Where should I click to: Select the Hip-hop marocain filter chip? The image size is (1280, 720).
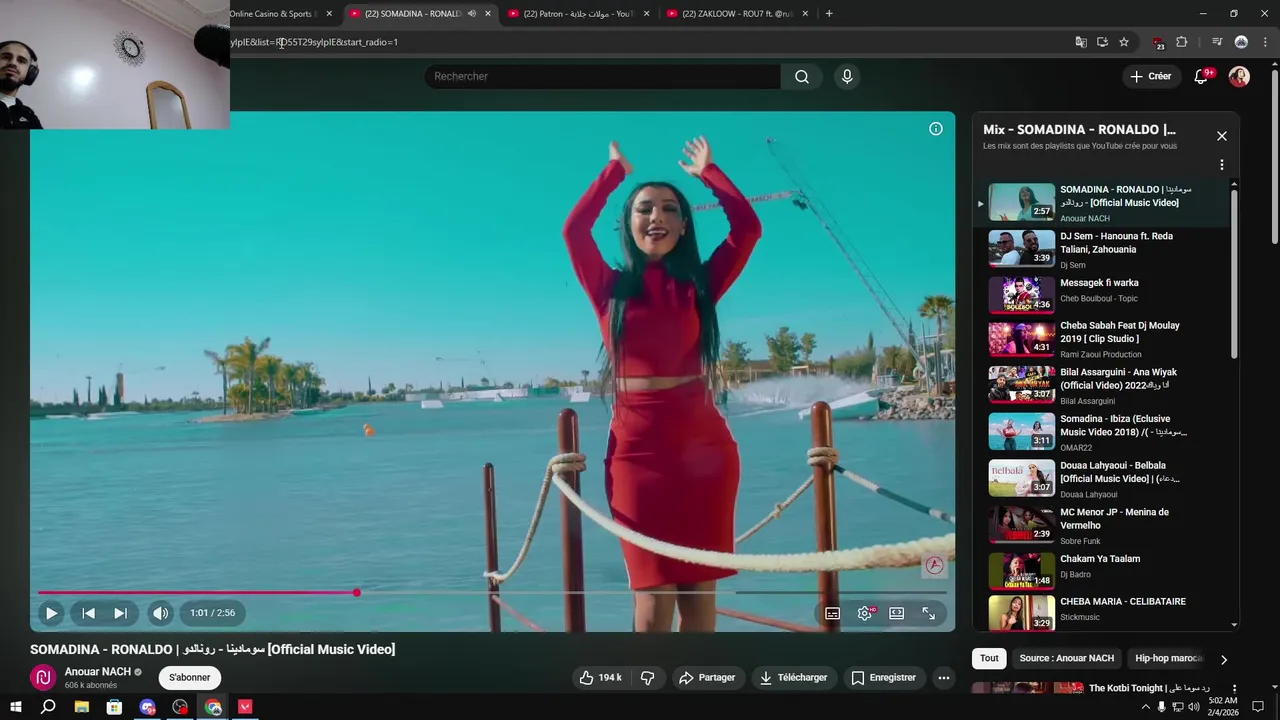coord(1168,658)
